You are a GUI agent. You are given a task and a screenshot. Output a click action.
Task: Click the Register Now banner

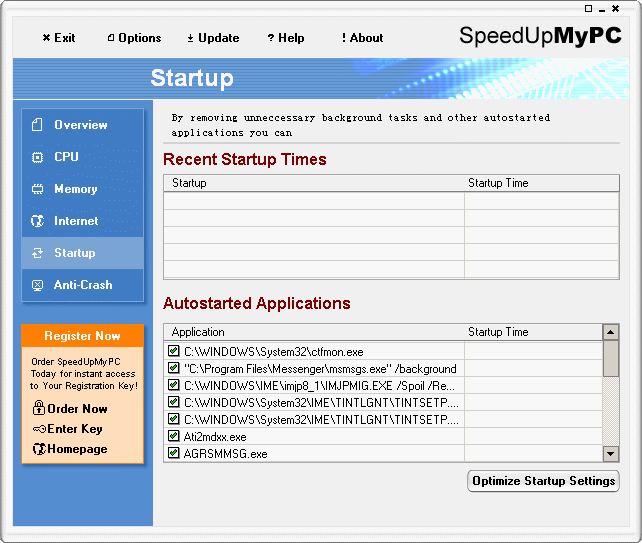point(83,336)
